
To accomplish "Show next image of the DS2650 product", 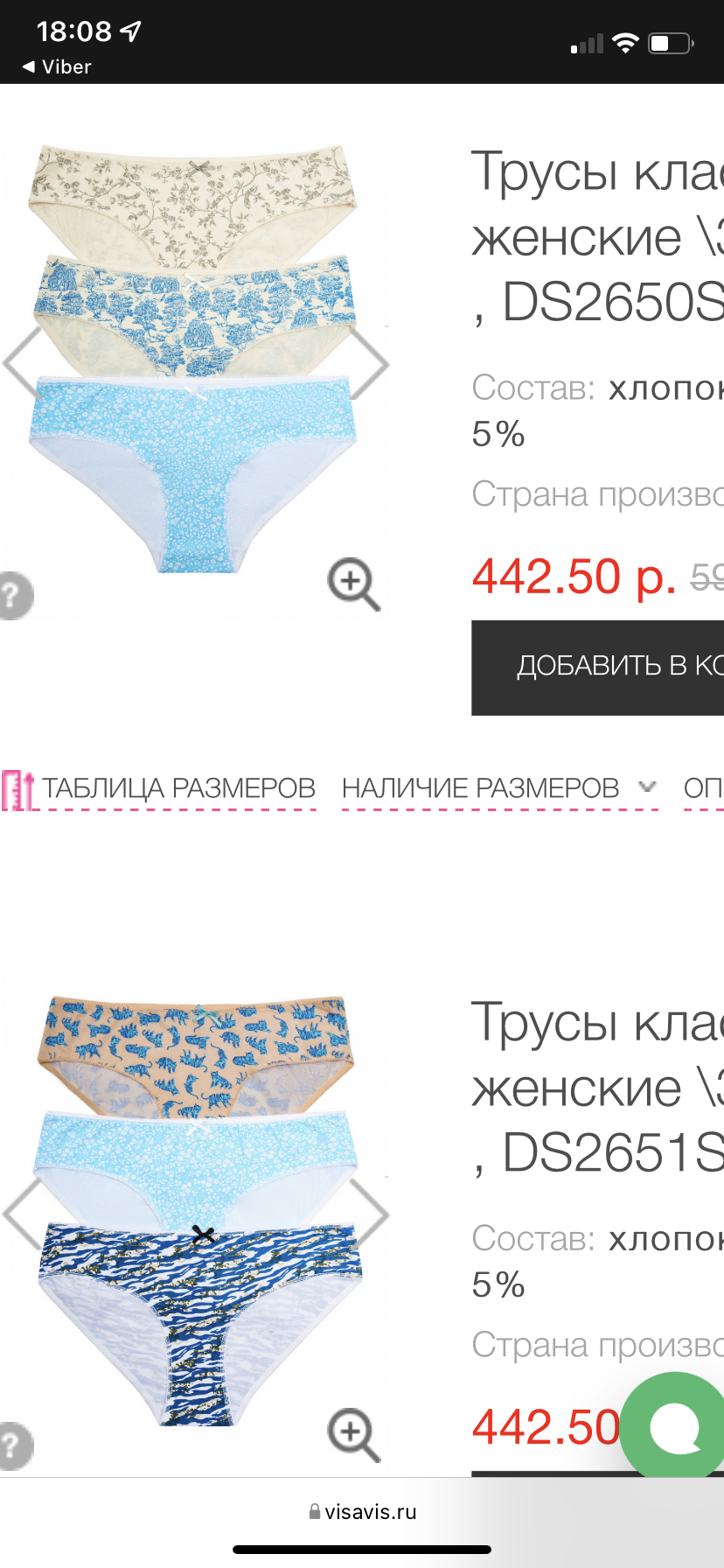I will (369, 363).
